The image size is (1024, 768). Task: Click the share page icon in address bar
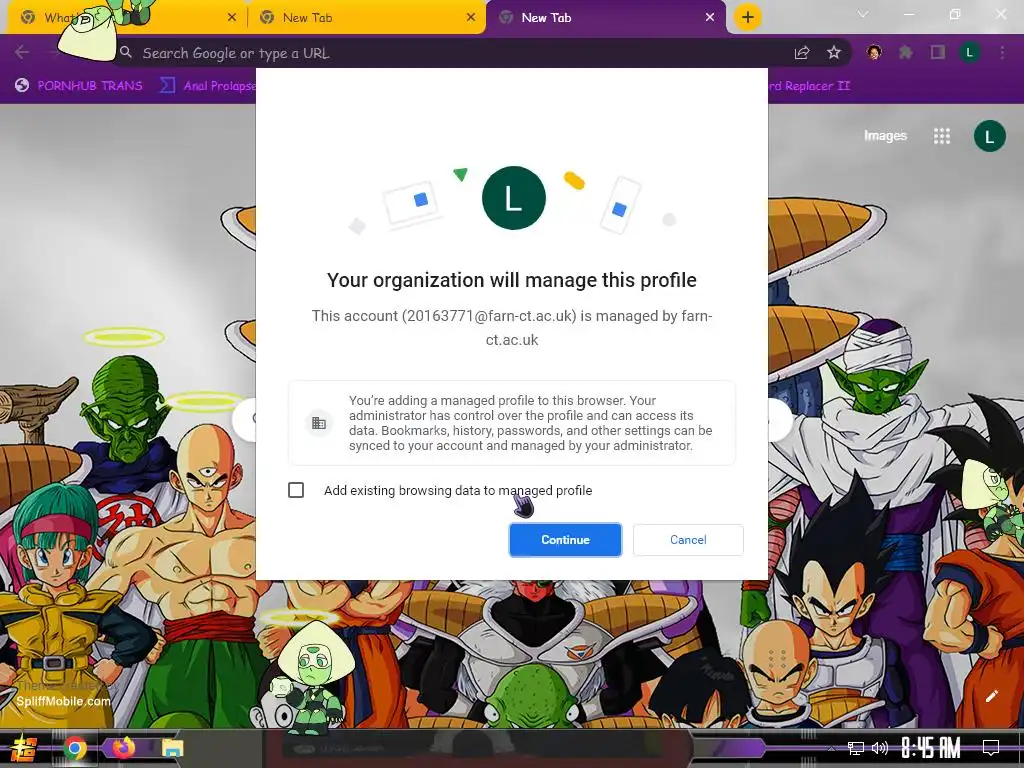pyautogui.click(x=802, y=53)
